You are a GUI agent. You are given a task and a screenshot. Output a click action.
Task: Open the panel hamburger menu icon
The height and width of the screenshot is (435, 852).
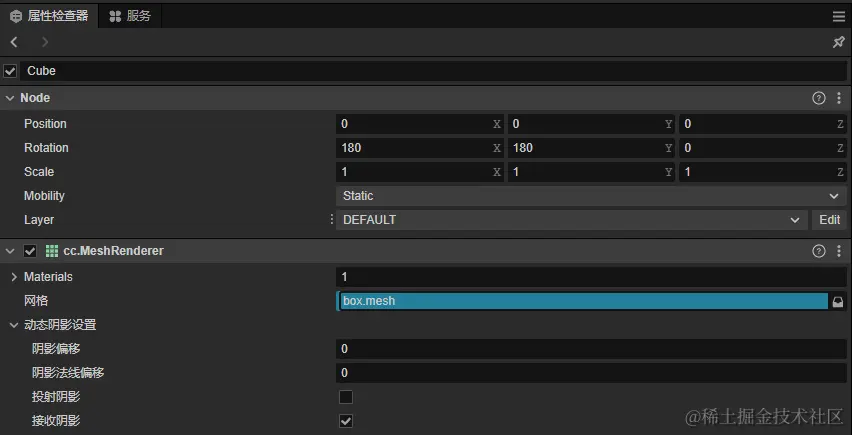pos(838,17)
